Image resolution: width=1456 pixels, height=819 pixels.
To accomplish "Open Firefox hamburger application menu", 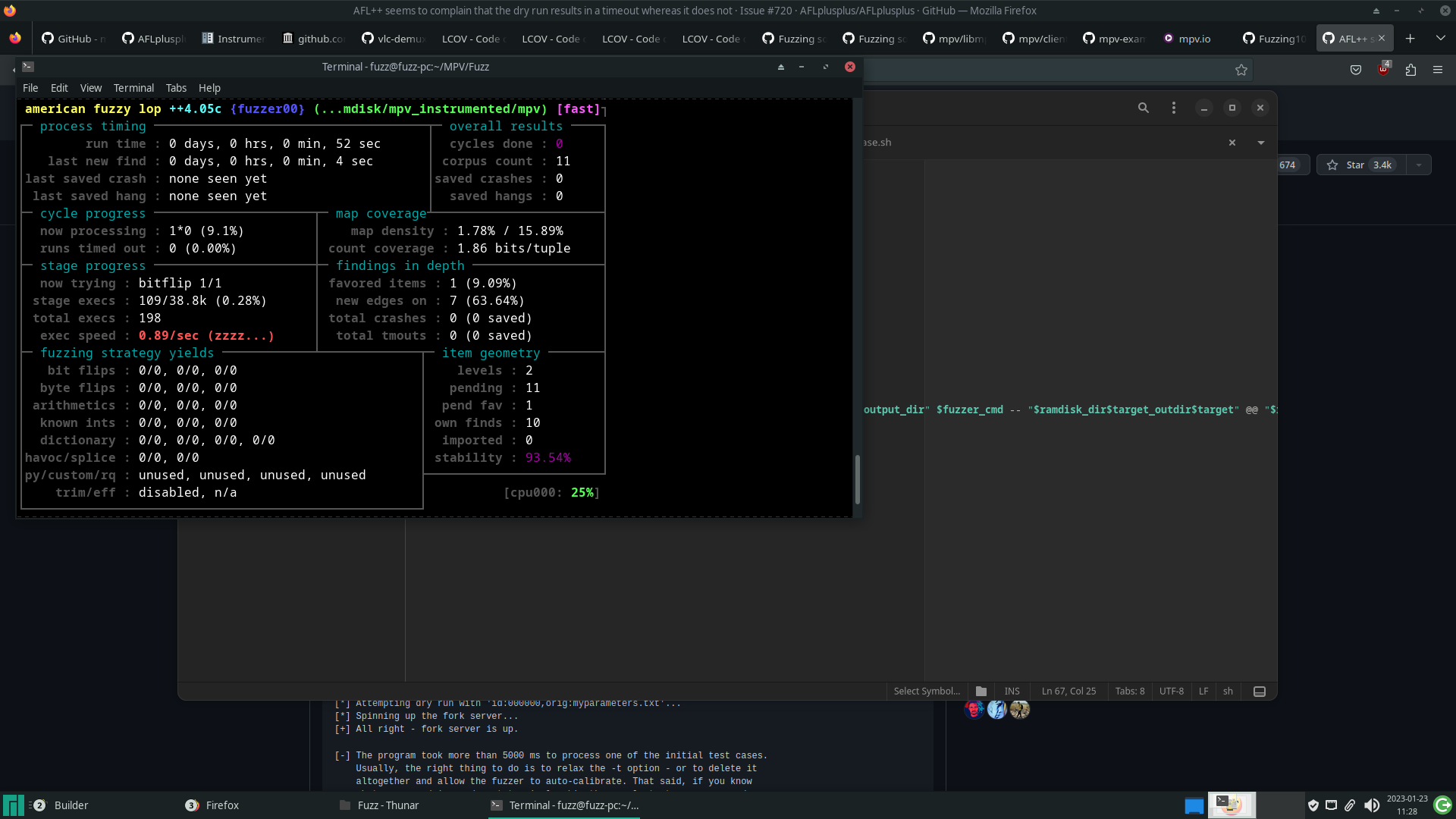I will (x=1438, y=70).
